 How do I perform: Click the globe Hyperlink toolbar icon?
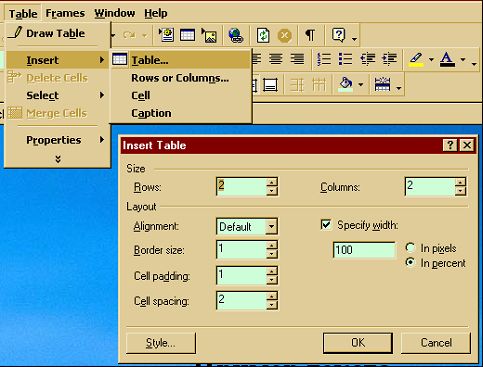click(x=236, y=35)
